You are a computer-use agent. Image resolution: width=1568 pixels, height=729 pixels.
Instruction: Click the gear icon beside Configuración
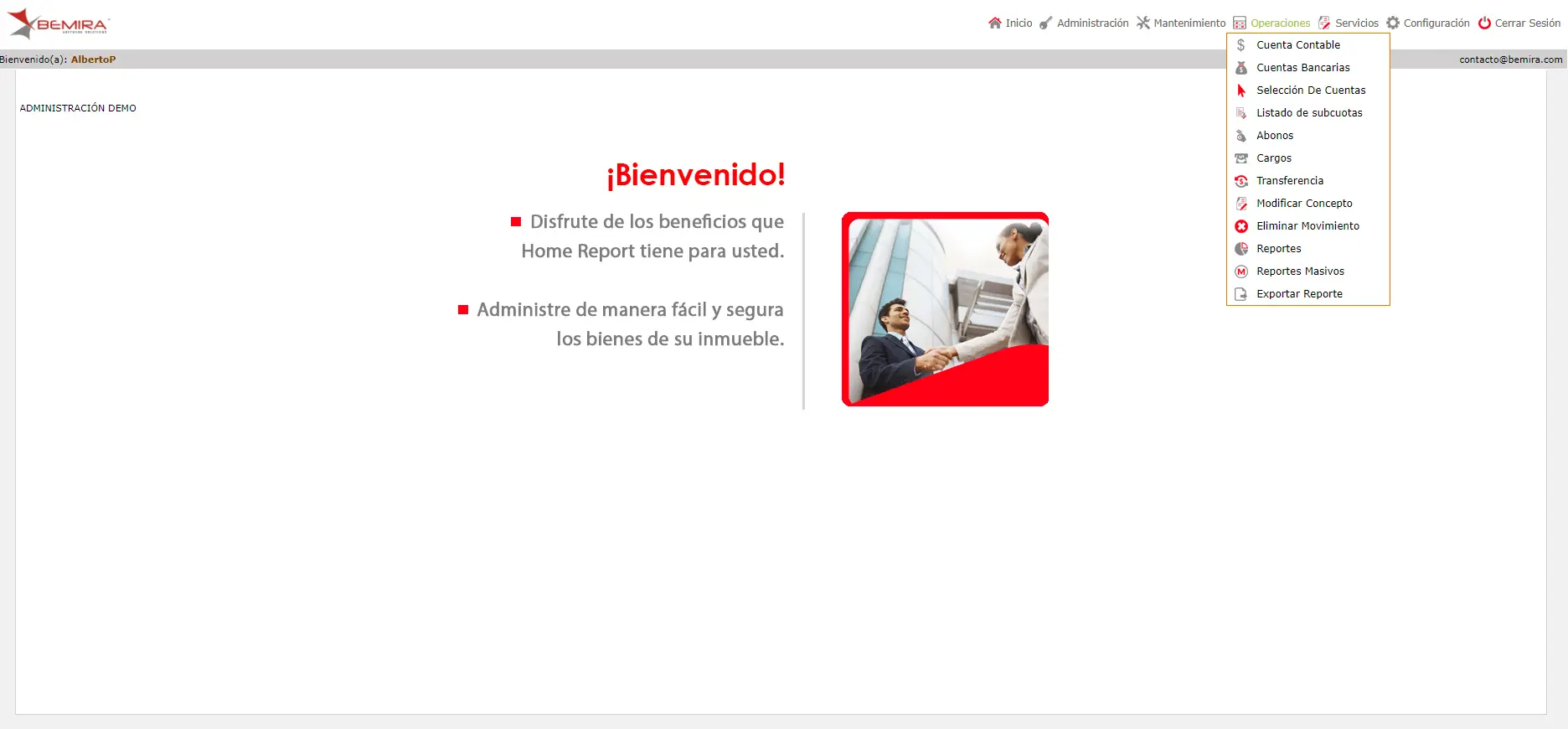click(x=1393, y=23)
